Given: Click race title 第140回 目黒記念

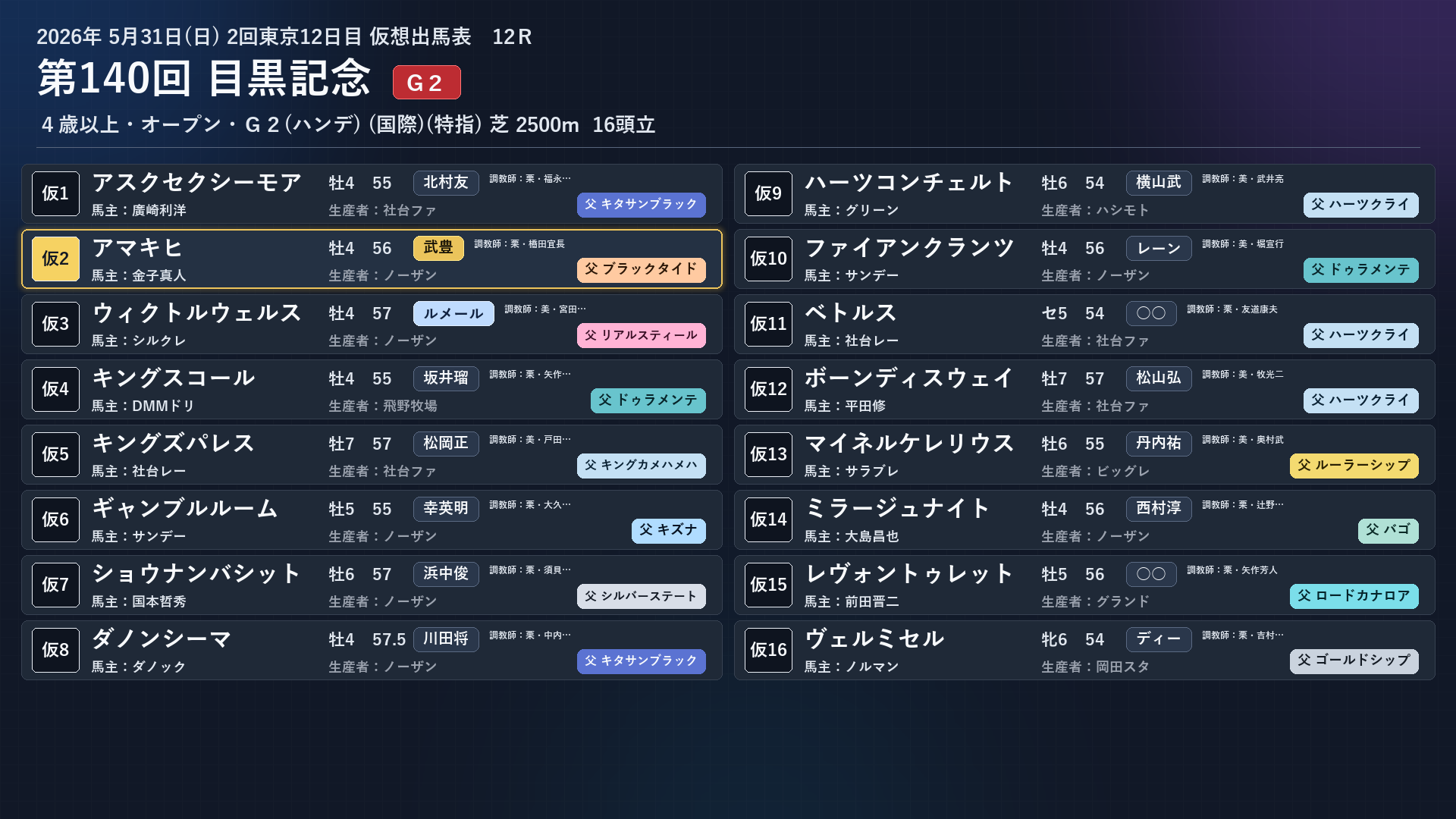Looking at the screenshot, I should click(204, 79).
